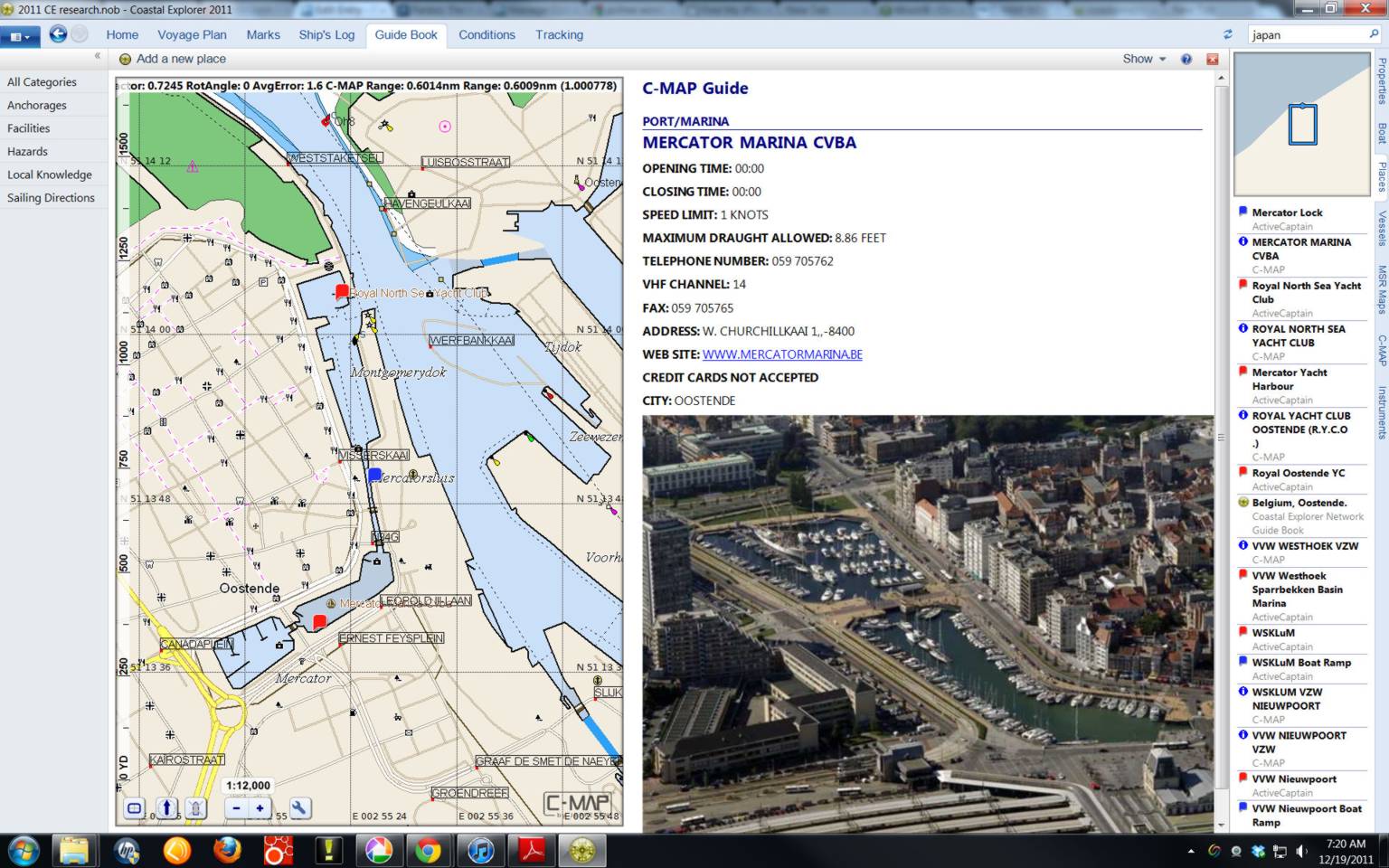Click the Windows Start orb
The height and width of the screenshot is (868, 1389).
tap(23, 850)
